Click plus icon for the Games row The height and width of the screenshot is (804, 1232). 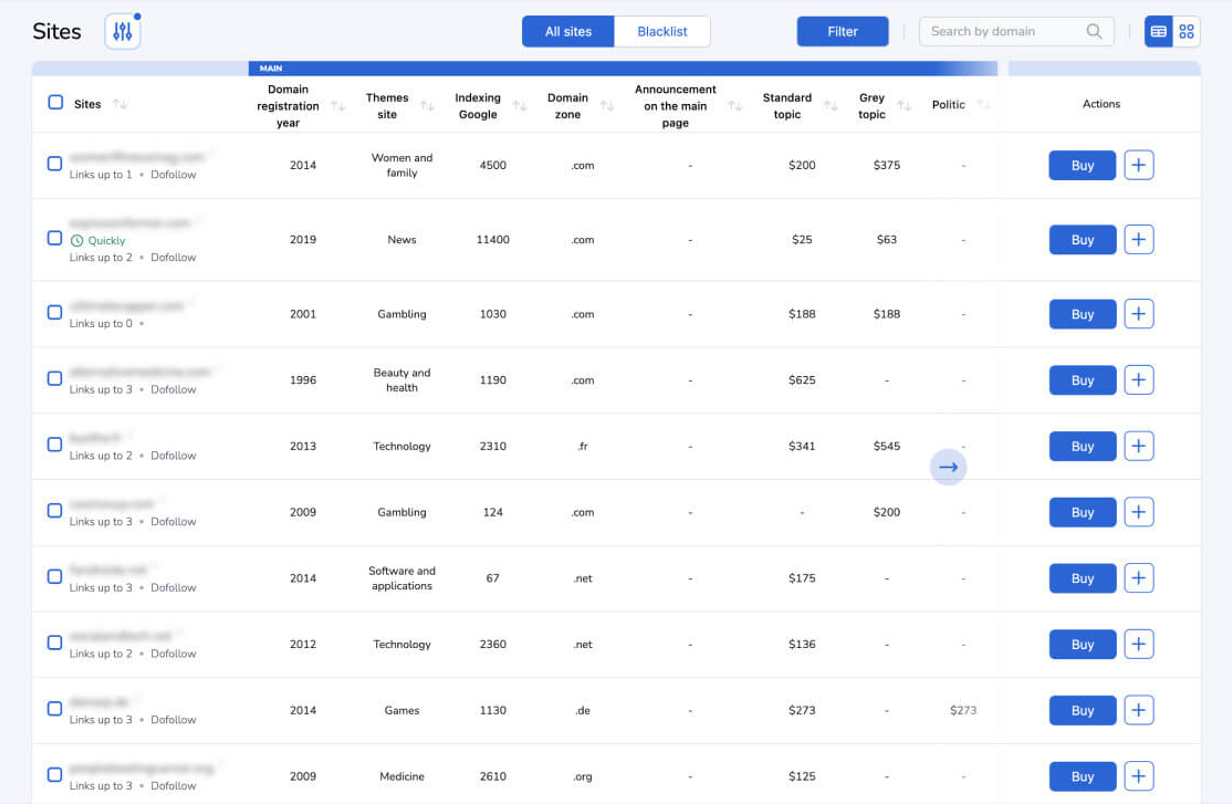pos(1139,710)
